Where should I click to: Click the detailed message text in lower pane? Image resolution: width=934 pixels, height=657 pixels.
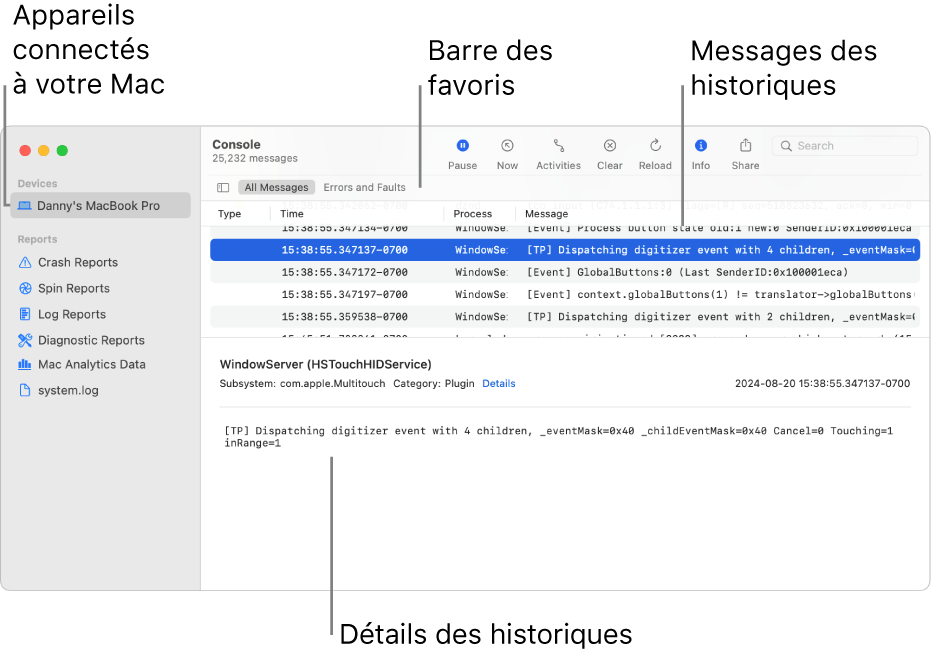point(558,437)
